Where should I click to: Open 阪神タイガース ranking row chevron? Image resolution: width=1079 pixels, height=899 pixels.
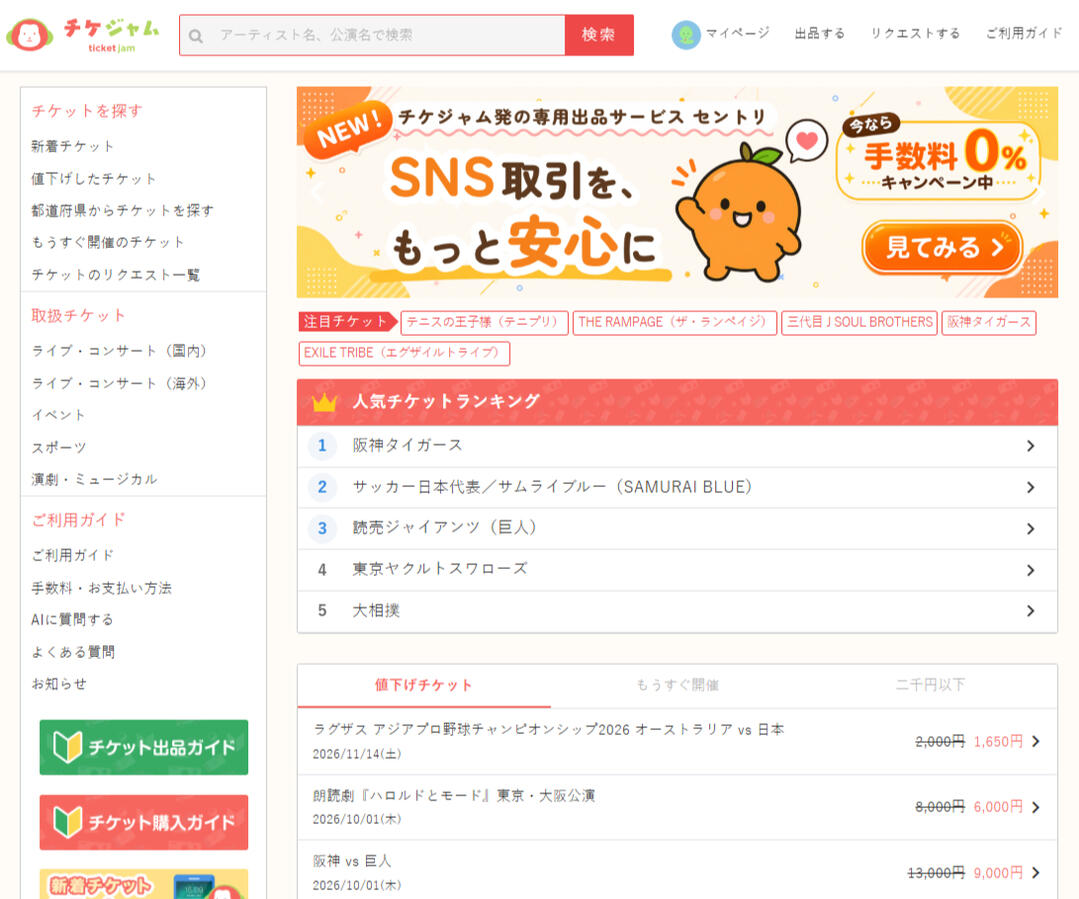coord(1030,446)
